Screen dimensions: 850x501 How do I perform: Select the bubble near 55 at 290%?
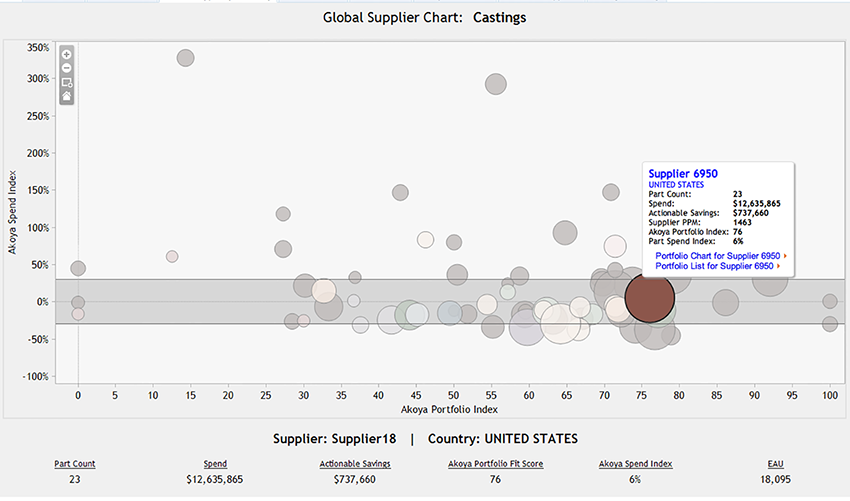coord(495,84)
